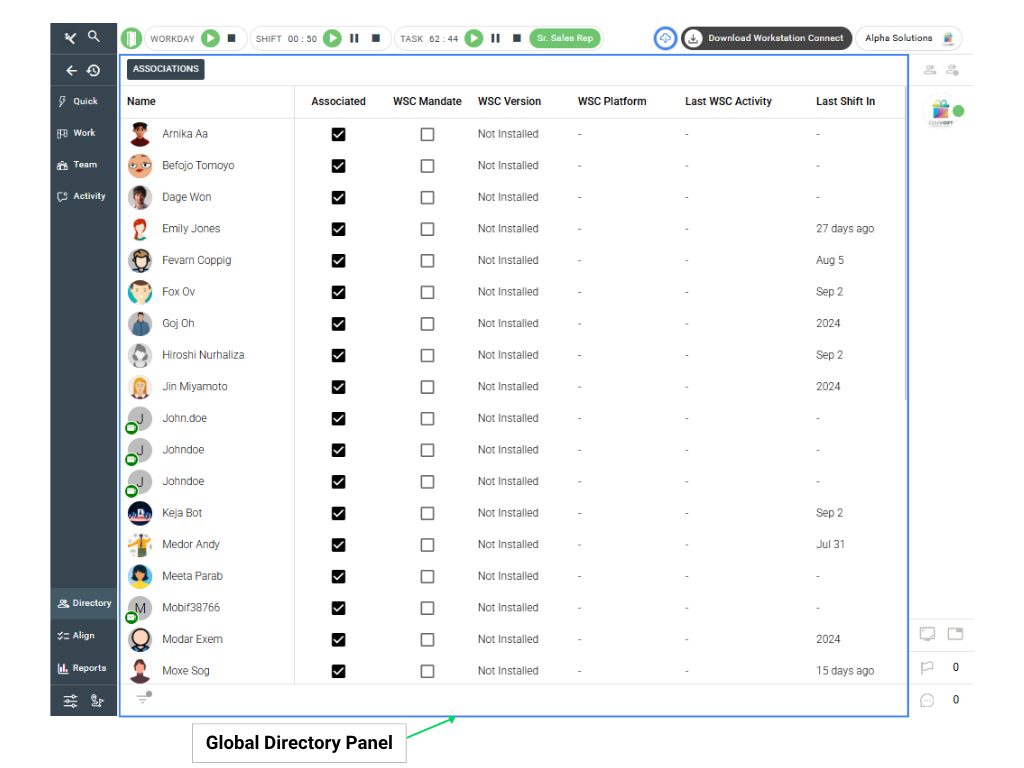Viewport: 1024px width, 768px height.
Task: Click the cloud upload icon
Action: (x=665, y=38)
